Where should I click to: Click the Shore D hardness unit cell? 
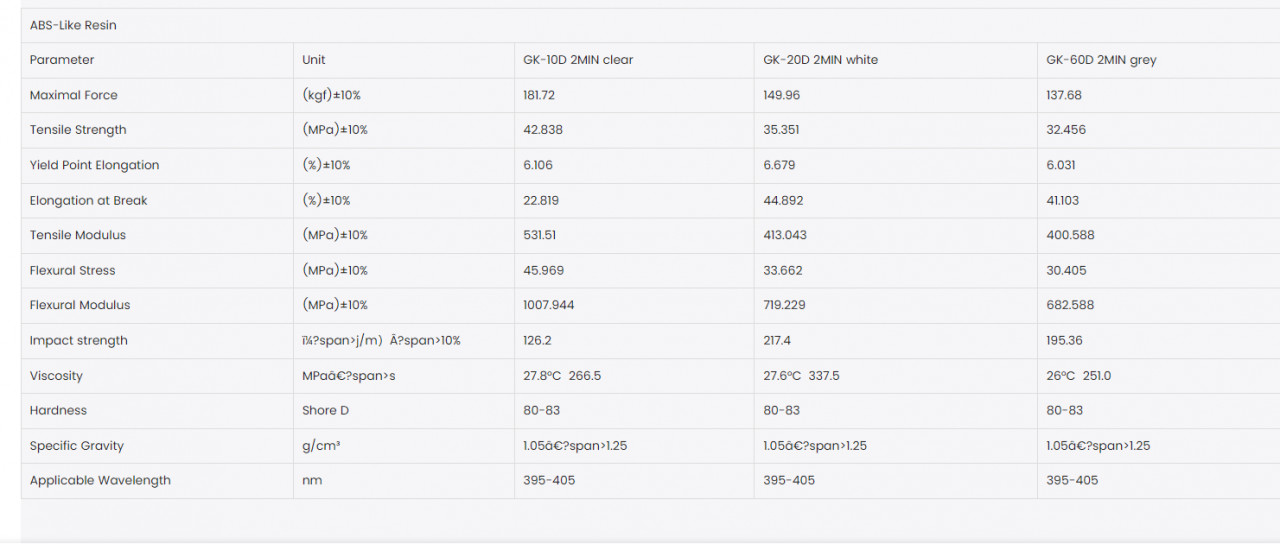coord(326,410)
